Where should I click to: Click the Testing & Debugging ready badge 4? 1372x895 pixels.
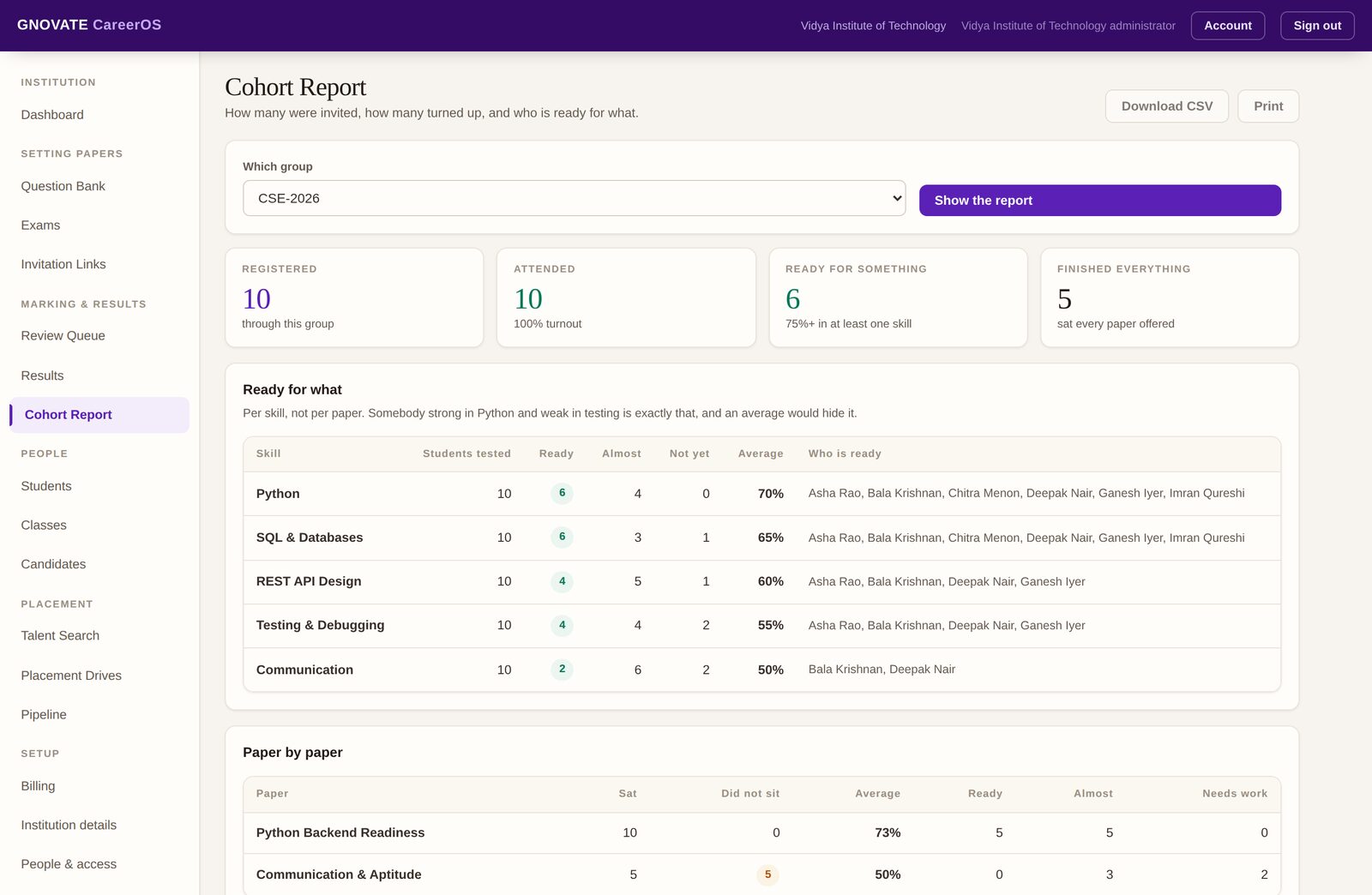pyautogui.click(x=562, y=625)
